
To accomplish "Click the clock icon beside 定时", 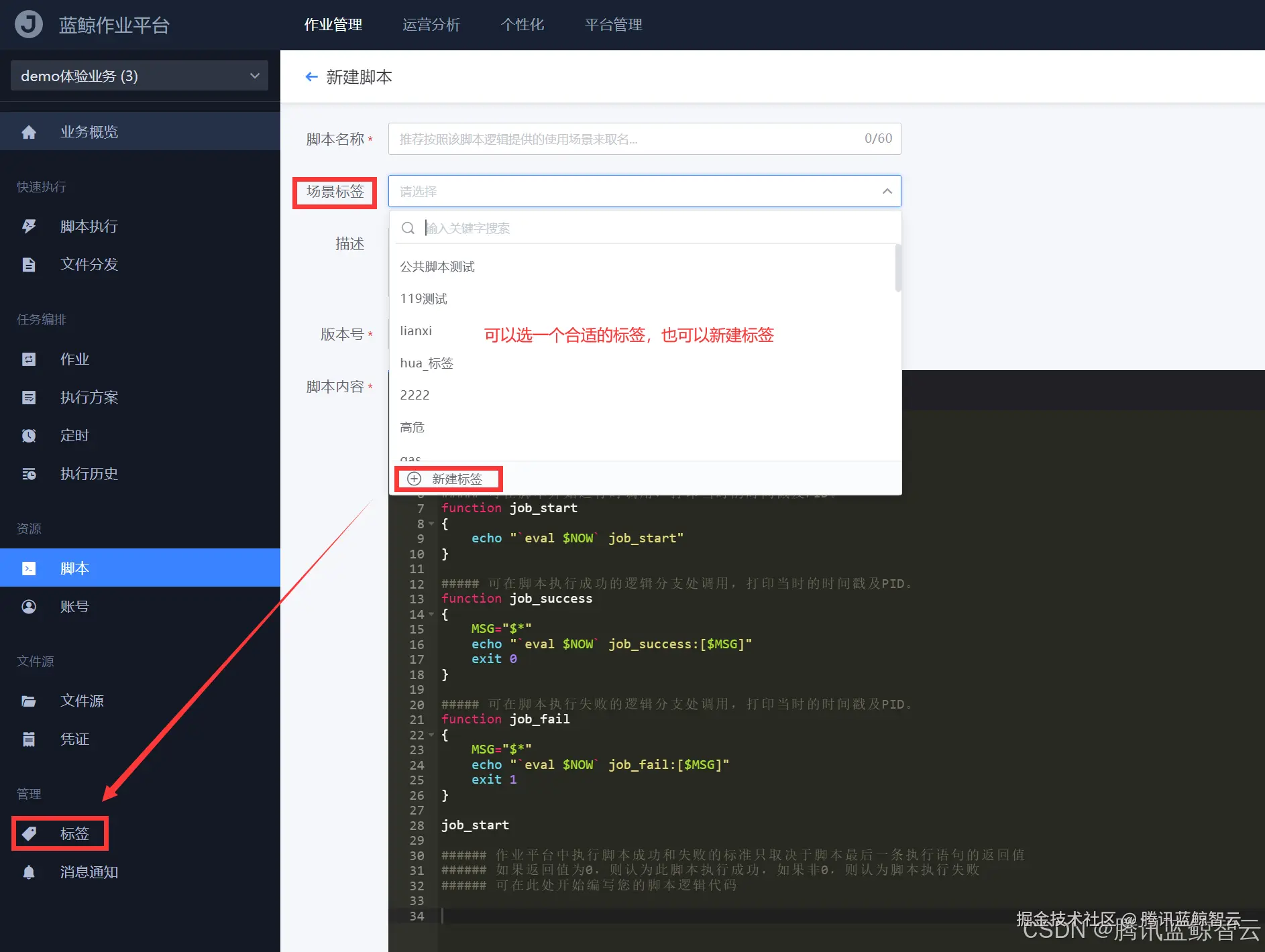I will [x=29, y=436].
